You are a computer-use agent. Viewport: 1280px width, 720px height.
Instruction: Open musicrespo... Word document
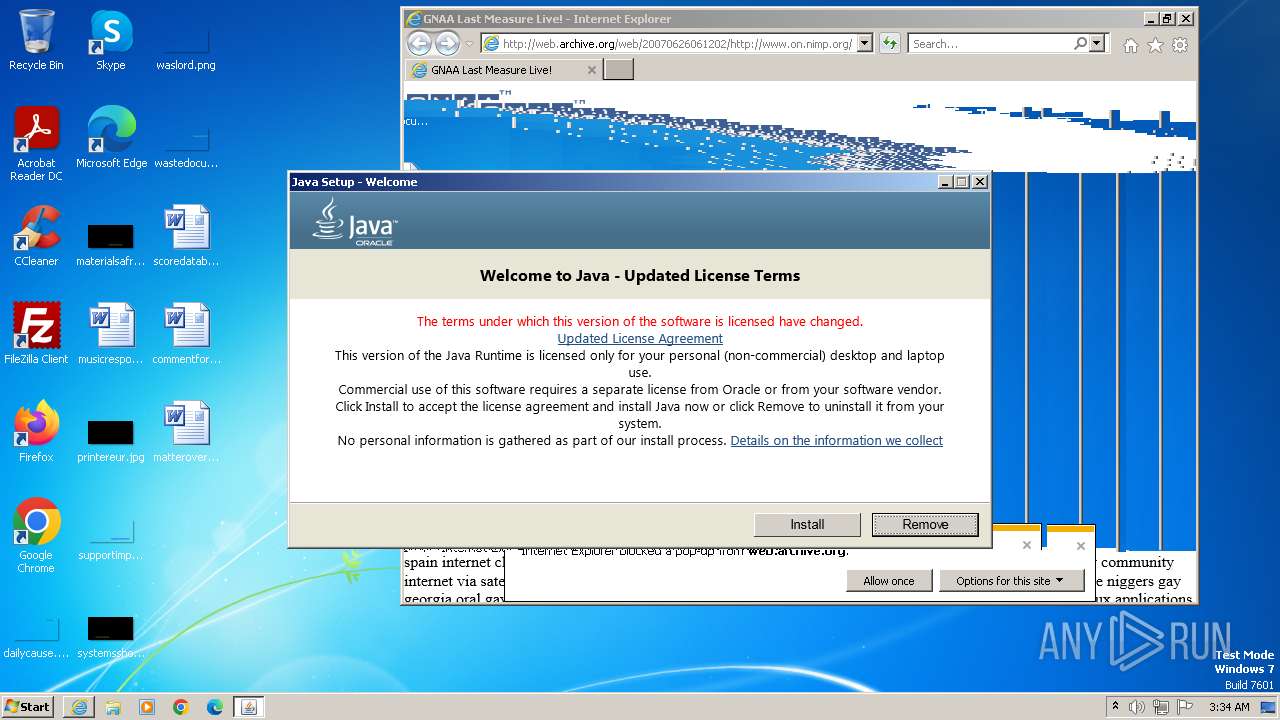coord(110,334)
